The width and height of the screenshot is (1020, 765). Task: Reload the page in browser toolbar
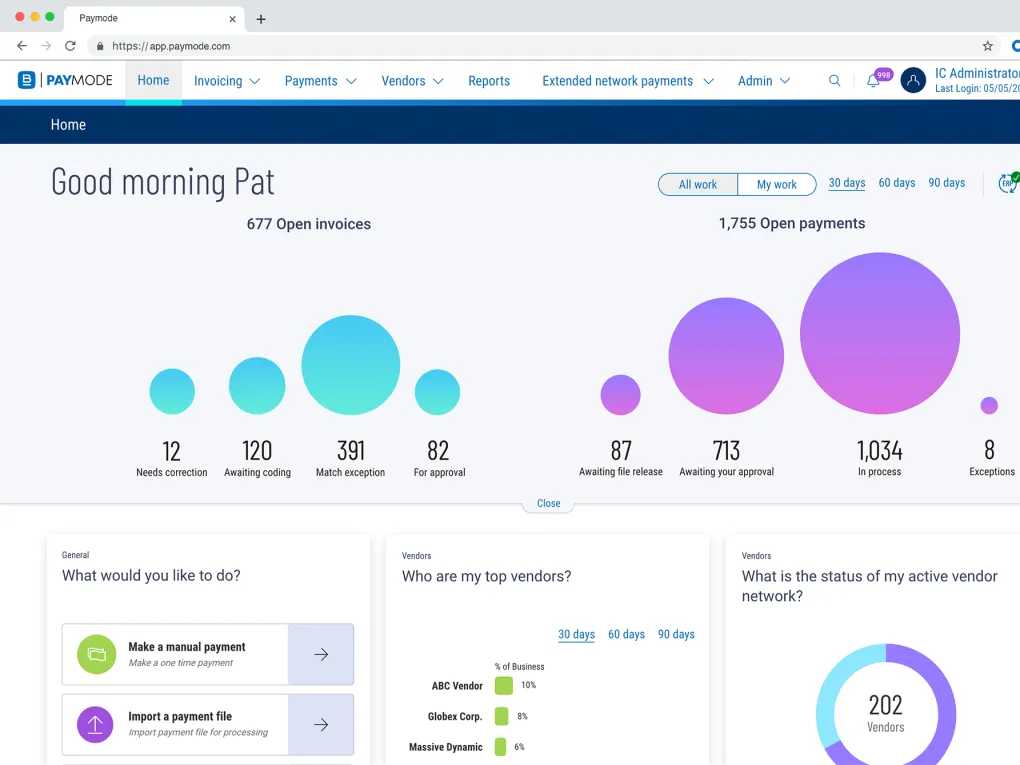click(70, 46)
